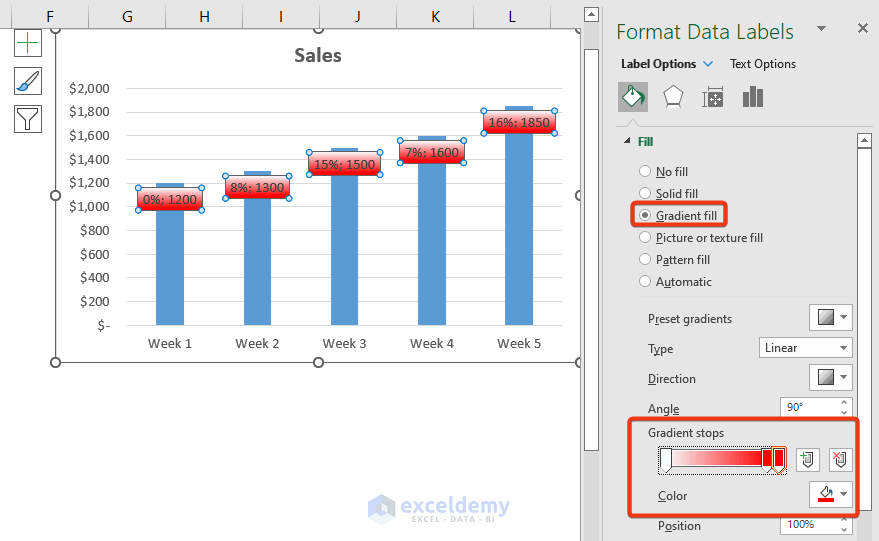The image size is (879, 541).
Task: Select the Week 4 blue bar
Action: tap(432, 244)
